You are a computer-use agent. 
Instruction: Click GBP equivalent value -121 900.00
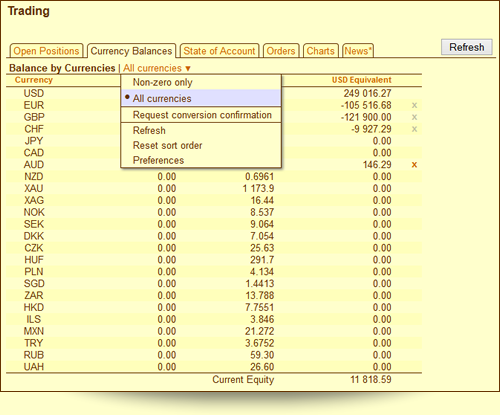tap(366, 117)
